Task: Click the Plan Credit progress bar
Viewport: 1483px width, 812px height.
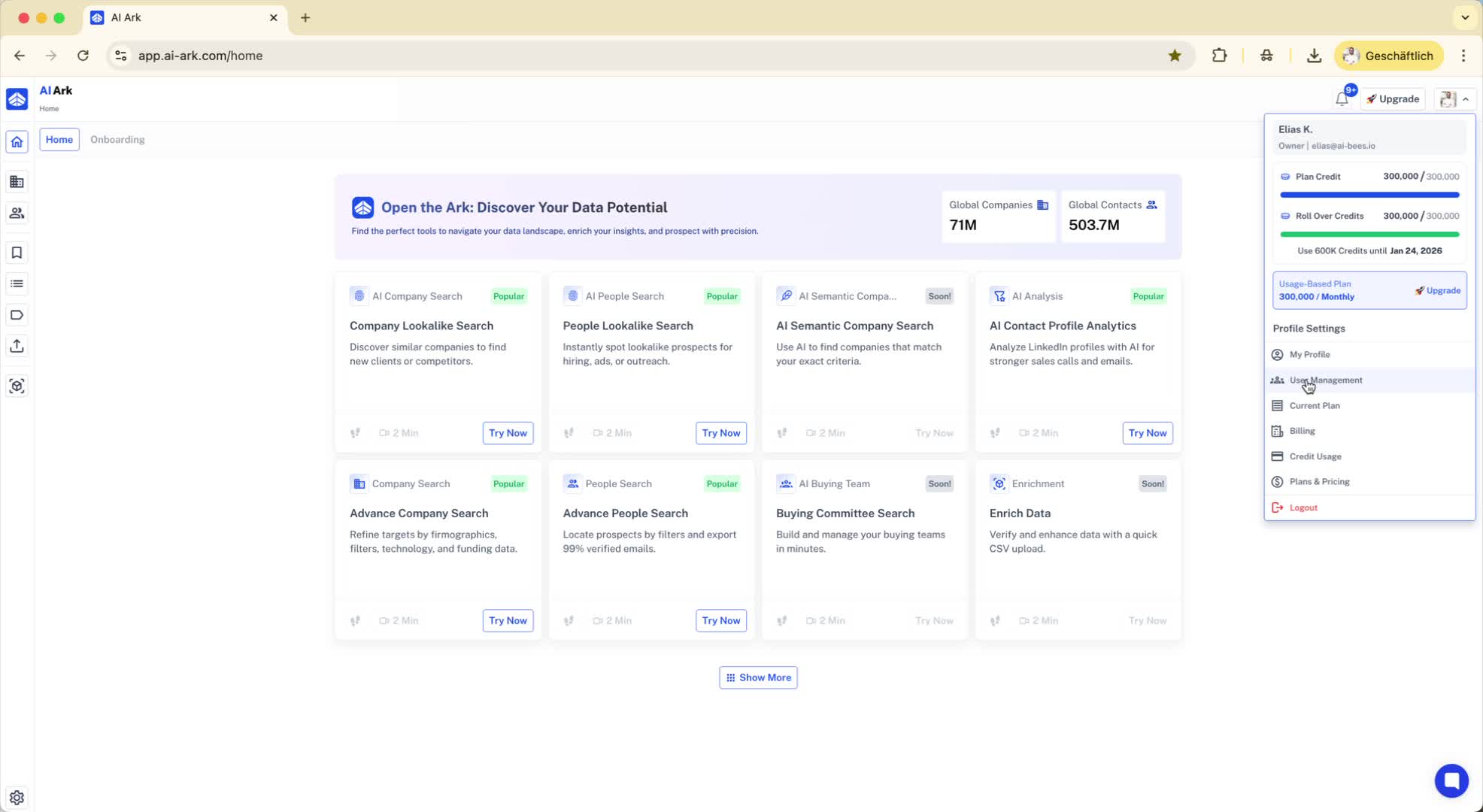Action: [x=1369, y=195]
